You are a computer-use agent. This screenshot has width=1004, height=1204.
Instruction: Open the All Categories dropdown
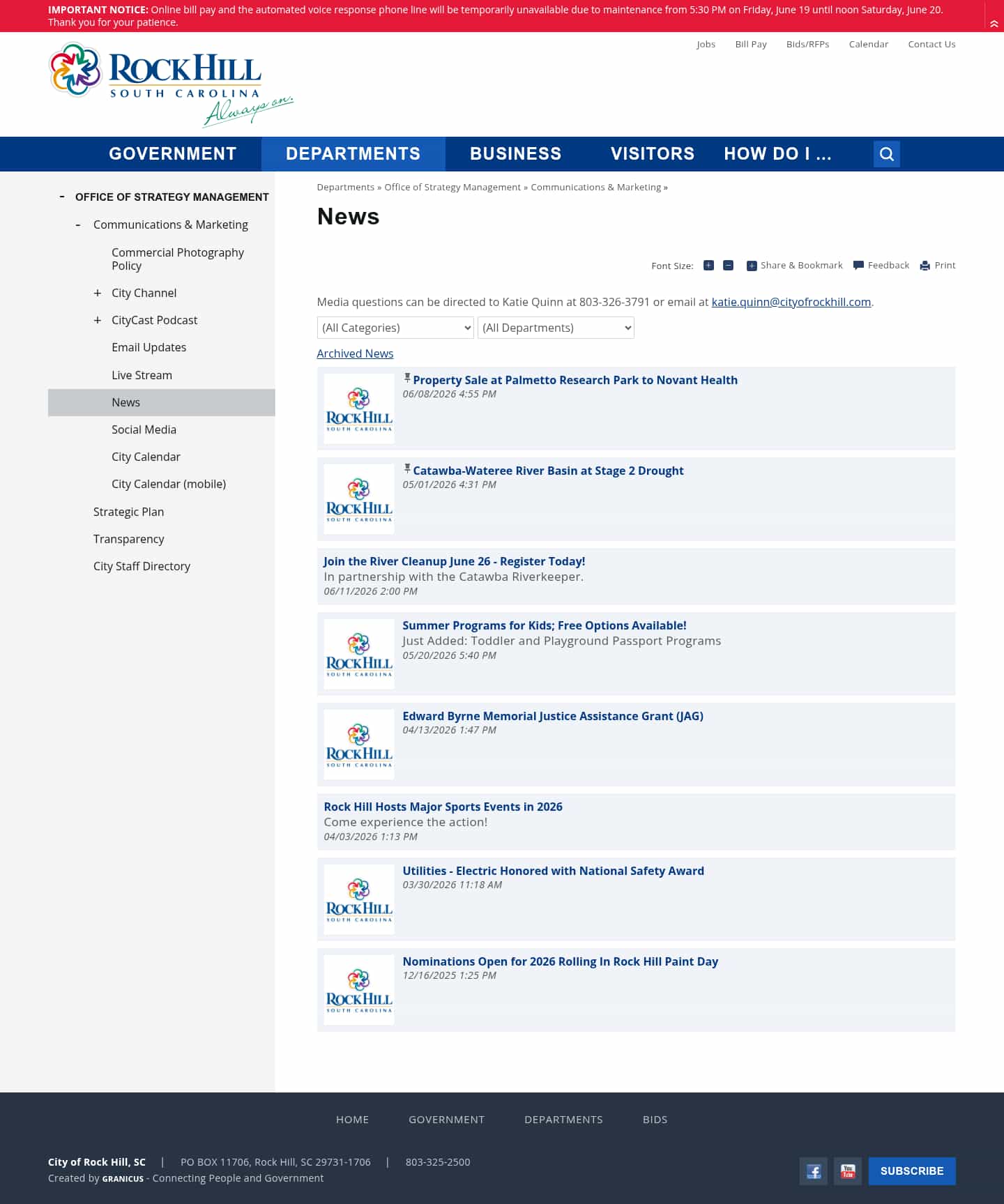395,328
